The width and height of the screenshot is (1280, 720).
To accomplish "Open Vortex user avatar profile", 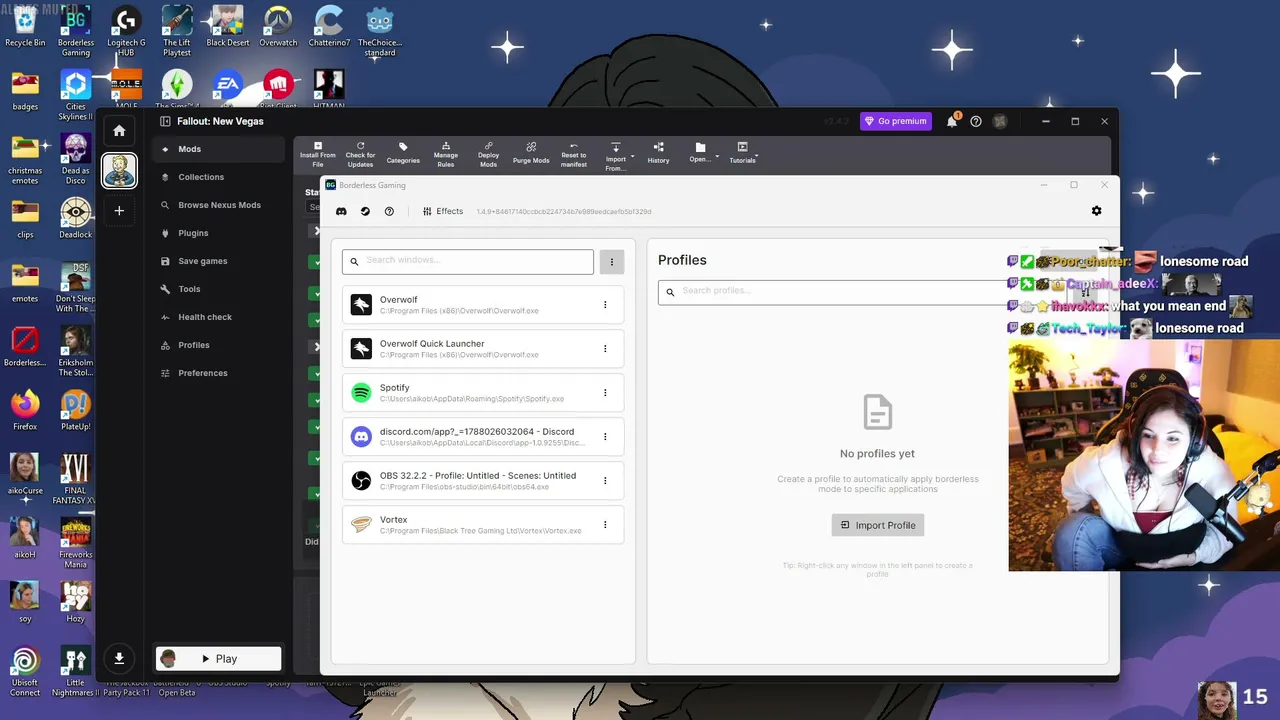I will 1000,121.
